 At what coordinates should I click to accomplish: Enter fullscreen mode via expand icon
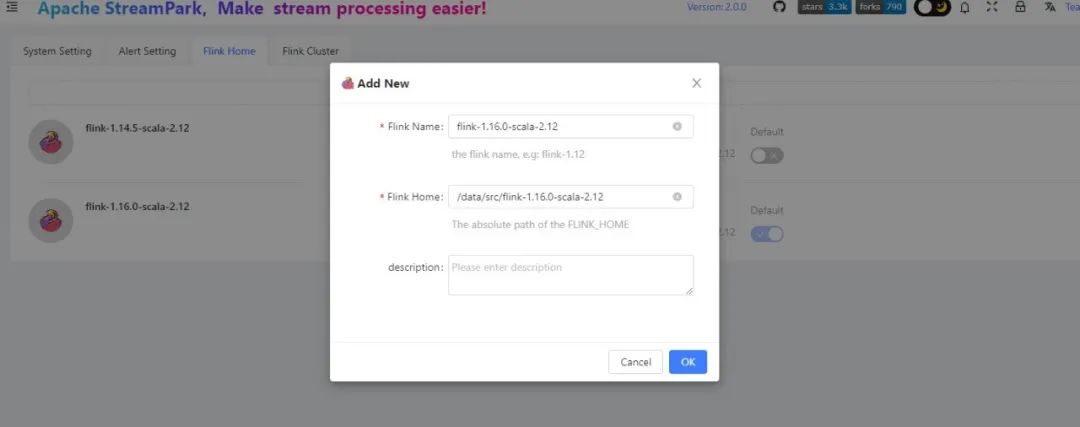992,8
